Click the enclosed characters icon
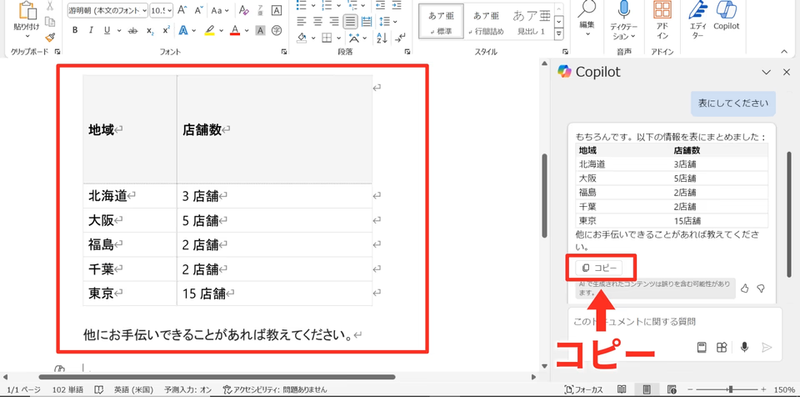Image resolution: width=800 pixels, height=397 pixels. (x=277, y=30)
